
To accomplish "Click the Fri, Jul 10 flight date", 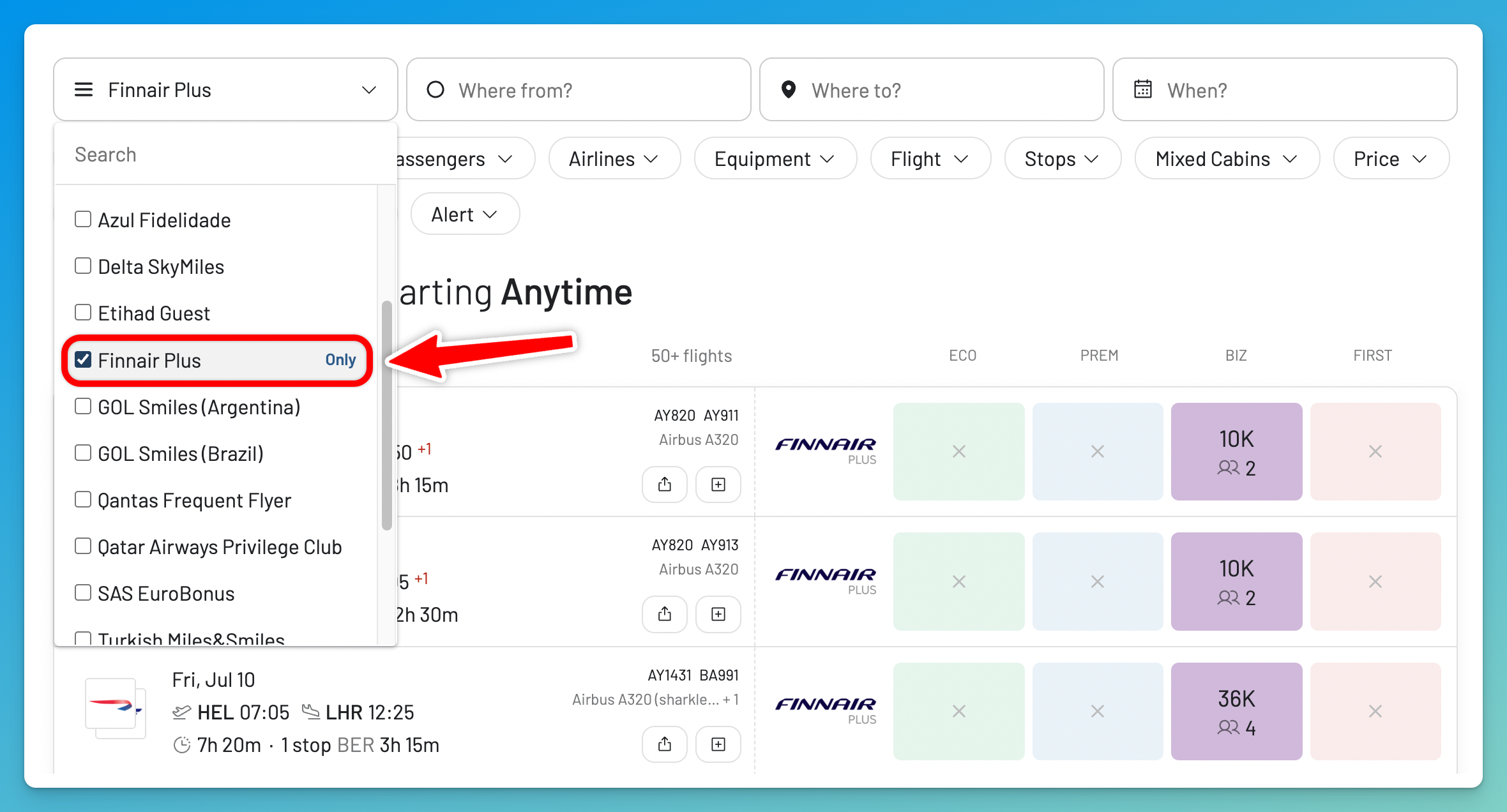I will pos(213,680).
